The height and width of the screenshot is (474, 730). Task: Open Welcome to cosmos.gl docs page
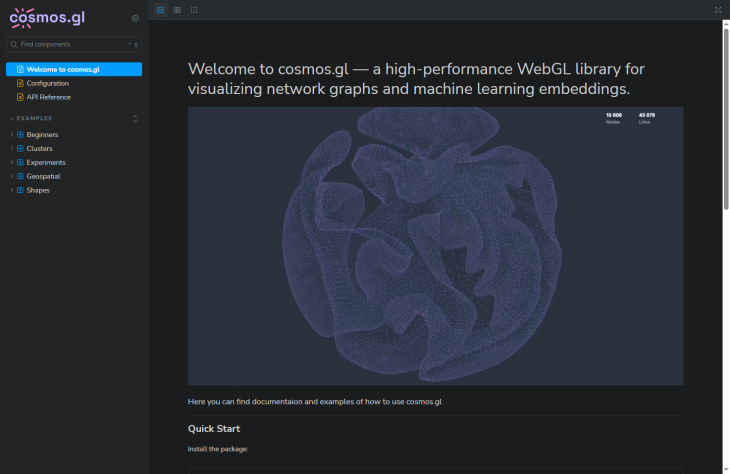[x=74, y=69]
